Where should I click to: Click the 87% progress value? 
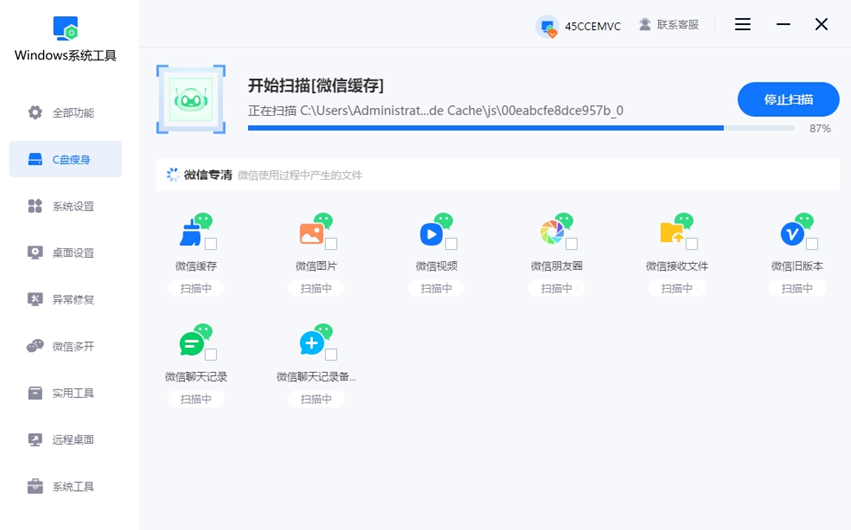pyautogui.click(x=820, y=129)
